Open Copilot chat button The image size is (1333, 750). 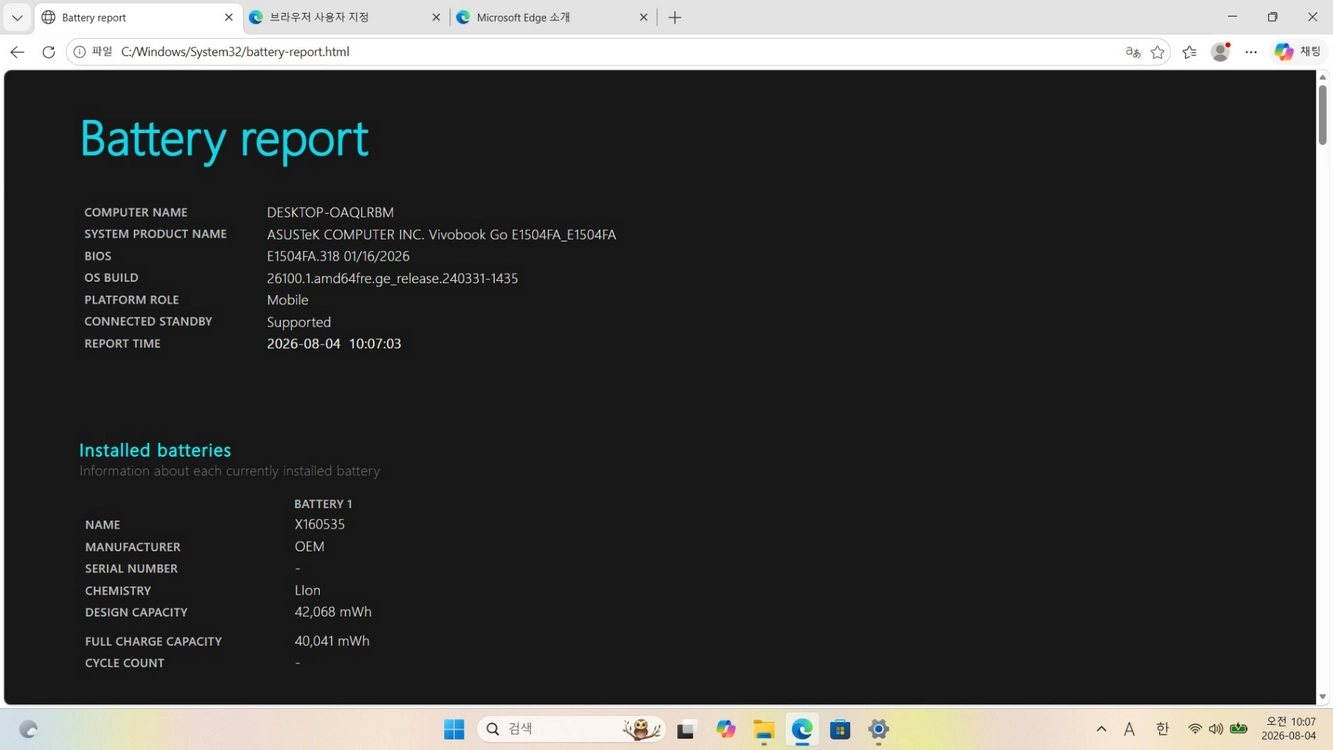click(1299, 52)
